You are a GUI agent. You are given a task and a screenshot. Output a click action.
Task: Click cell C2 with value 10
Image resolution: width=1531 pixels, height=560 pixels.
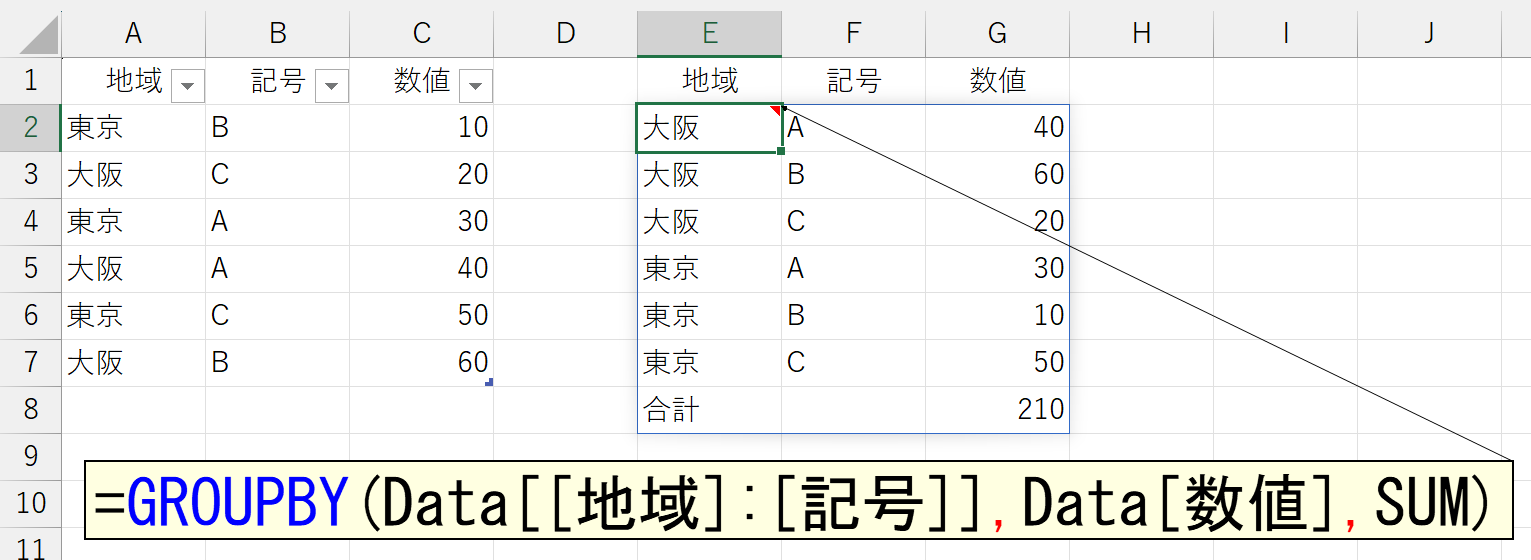pos(422,128)
